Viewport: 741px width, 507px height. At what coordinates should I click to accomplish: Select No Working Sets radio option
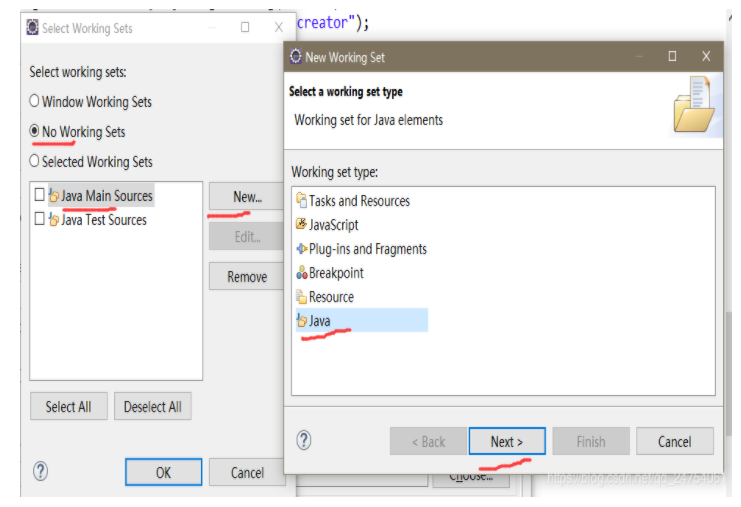coord(34,130)
